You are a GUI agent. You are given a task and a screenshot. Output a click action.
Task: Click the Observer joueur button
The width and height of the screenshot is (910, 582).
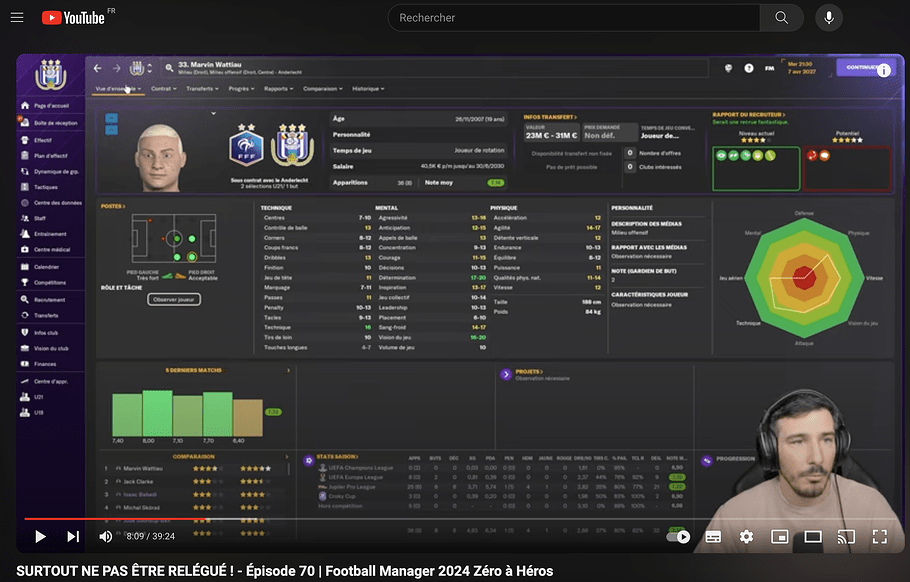pyautogui.click(x=174, y=299)
